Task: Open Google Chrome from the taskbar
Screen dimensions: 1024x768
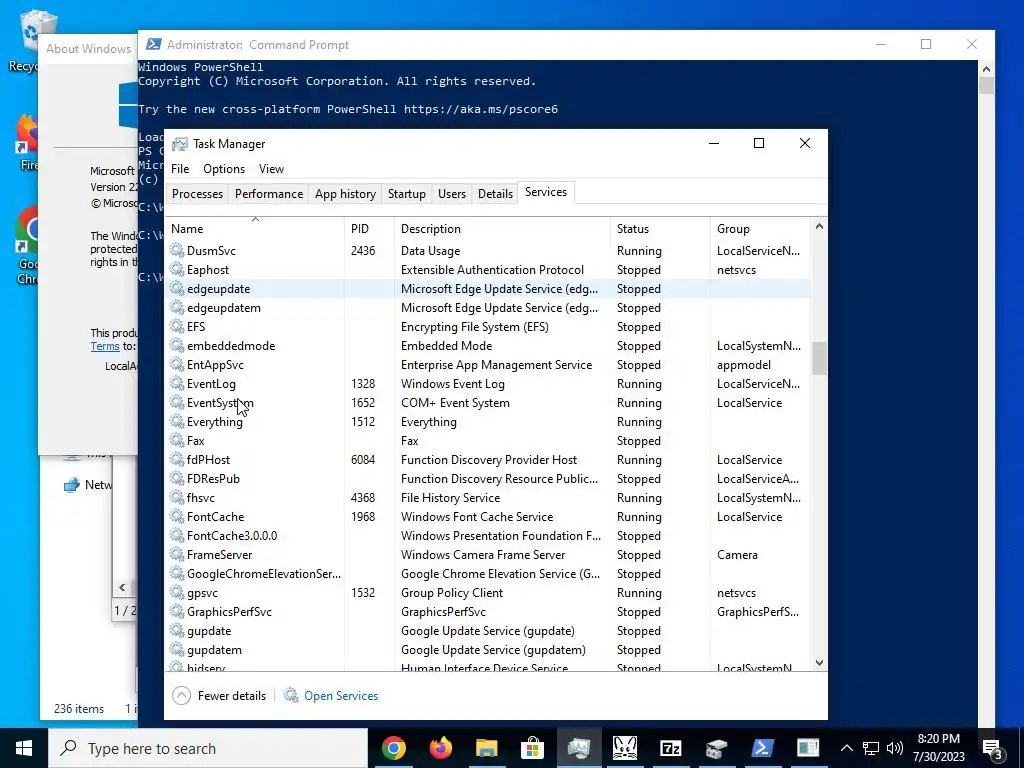Action: click(x=394, y=748)
